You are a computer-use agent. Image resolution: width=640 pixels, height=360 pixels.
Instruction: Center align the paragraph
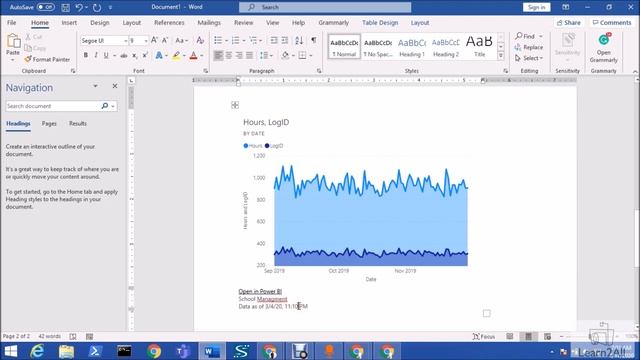pyautogui.click(x=229, y=55)
